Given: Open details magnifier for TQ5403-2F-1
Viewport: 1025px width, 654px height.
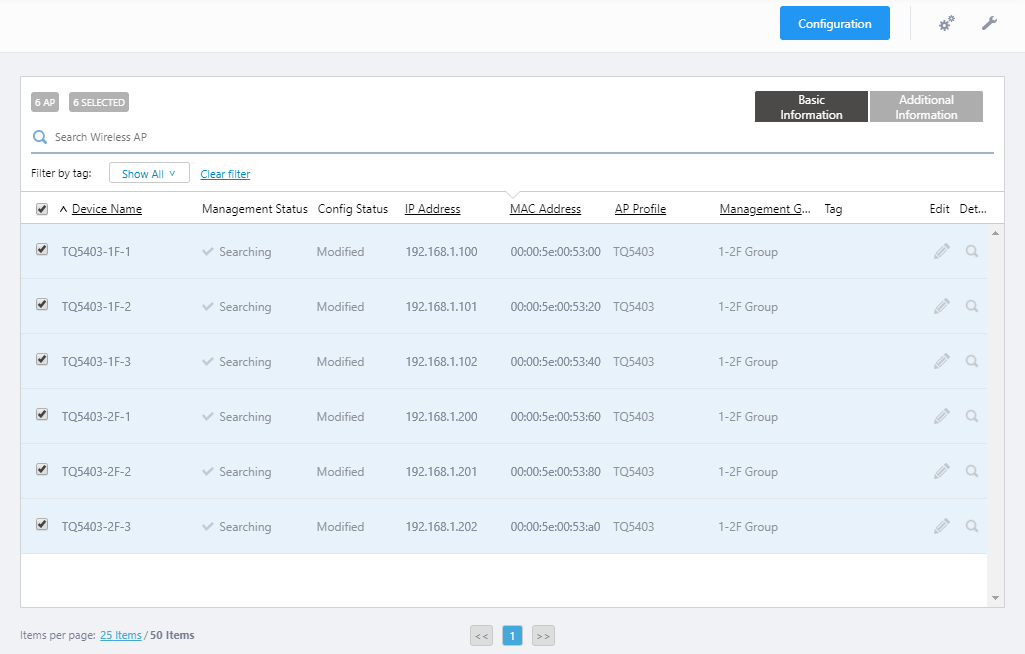Looking at the screenshot, I should point(971,416).
